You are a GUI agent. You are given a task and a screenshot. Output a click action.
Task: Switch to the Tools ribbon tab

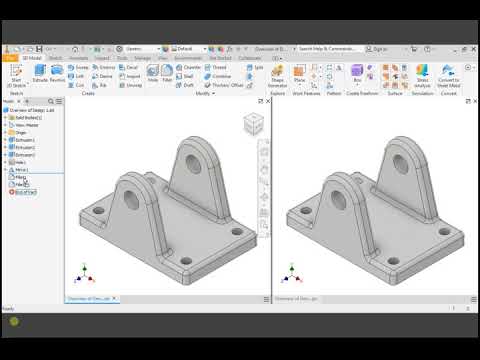pyautogui.click(x=122, y=58)
